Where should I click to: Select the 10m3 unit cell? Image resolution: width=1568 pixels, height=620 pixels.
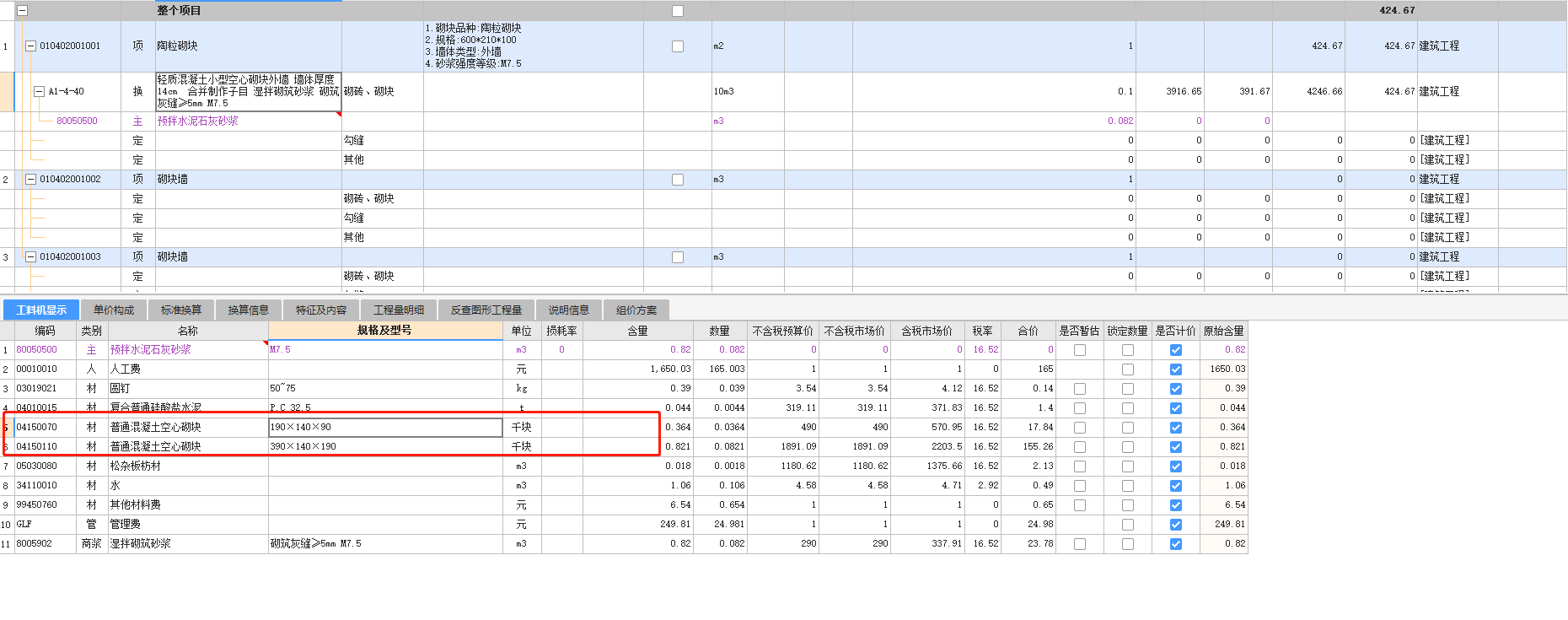(748, 91)
